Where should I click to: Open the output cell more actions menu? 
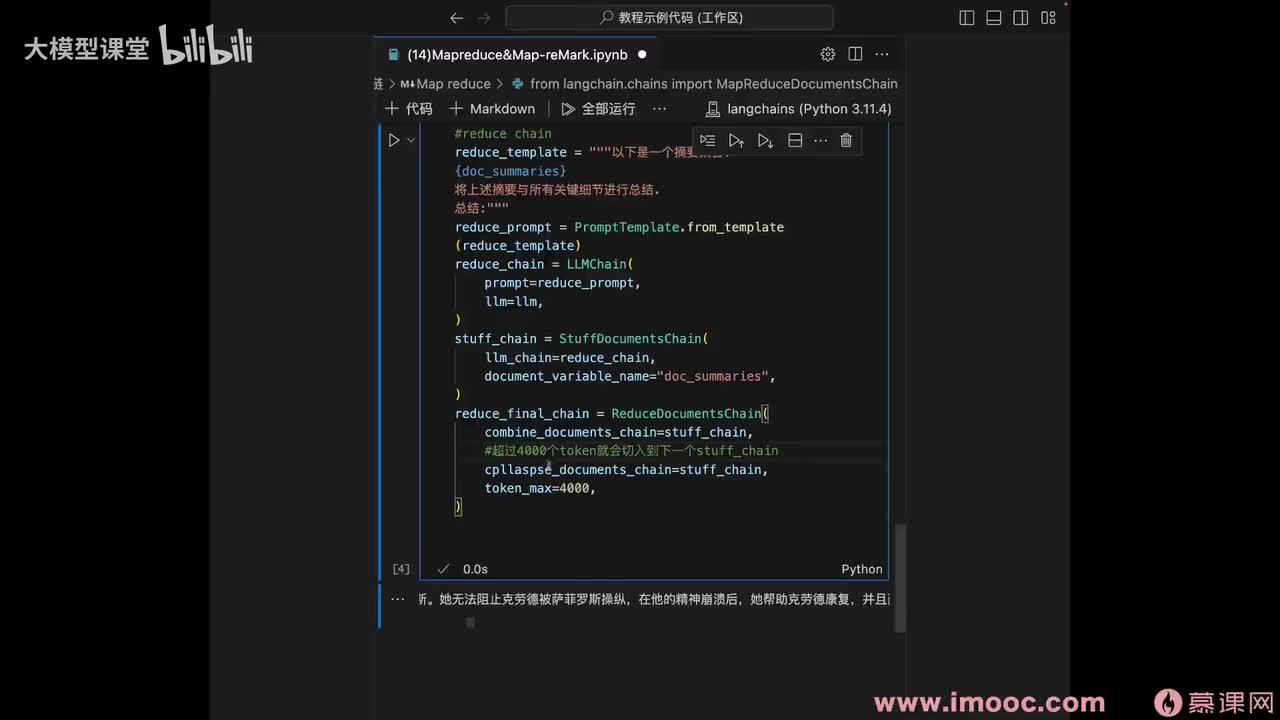pyautogui.click(x=398, y=599)
